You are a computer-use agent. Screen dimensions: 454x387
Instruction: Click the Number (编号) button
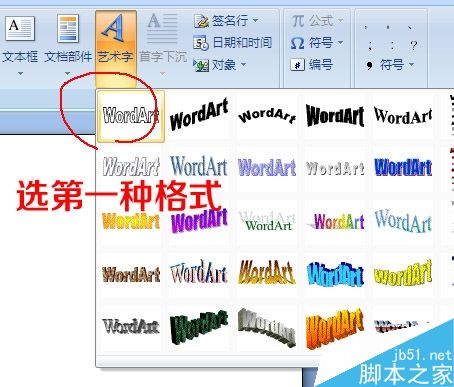312,64
